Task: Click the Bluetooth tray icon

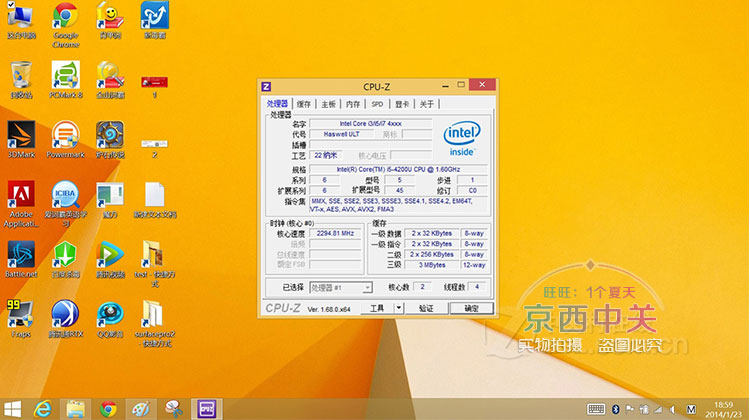Action: pyautogui.click(x=616, y=409)
